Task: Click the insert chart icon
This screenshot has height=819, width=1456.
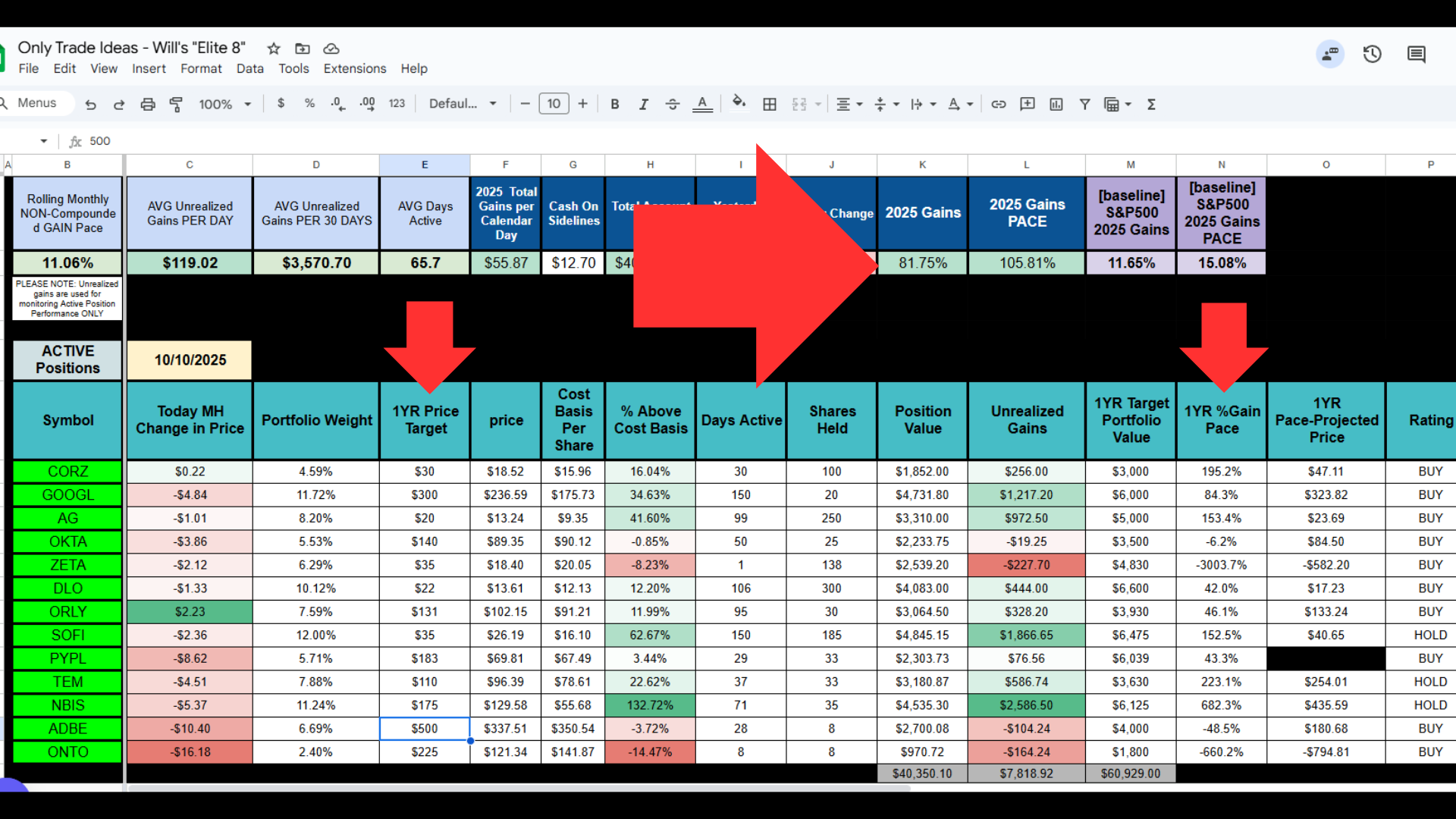Action: (1056, 105)
